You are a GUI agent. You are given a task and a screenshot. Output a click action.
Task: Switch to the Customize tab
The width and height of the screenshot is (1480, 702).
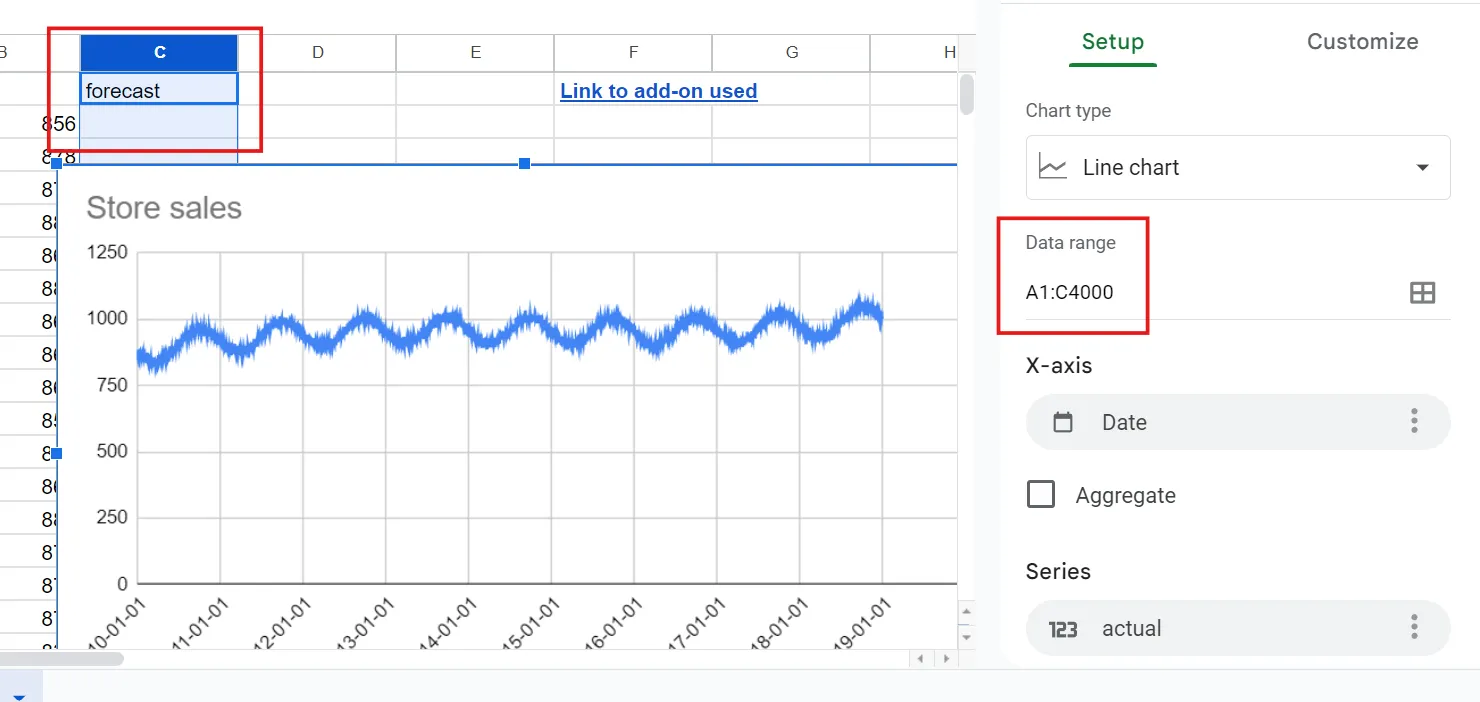pyautogui.click(x=1362, y=41)
